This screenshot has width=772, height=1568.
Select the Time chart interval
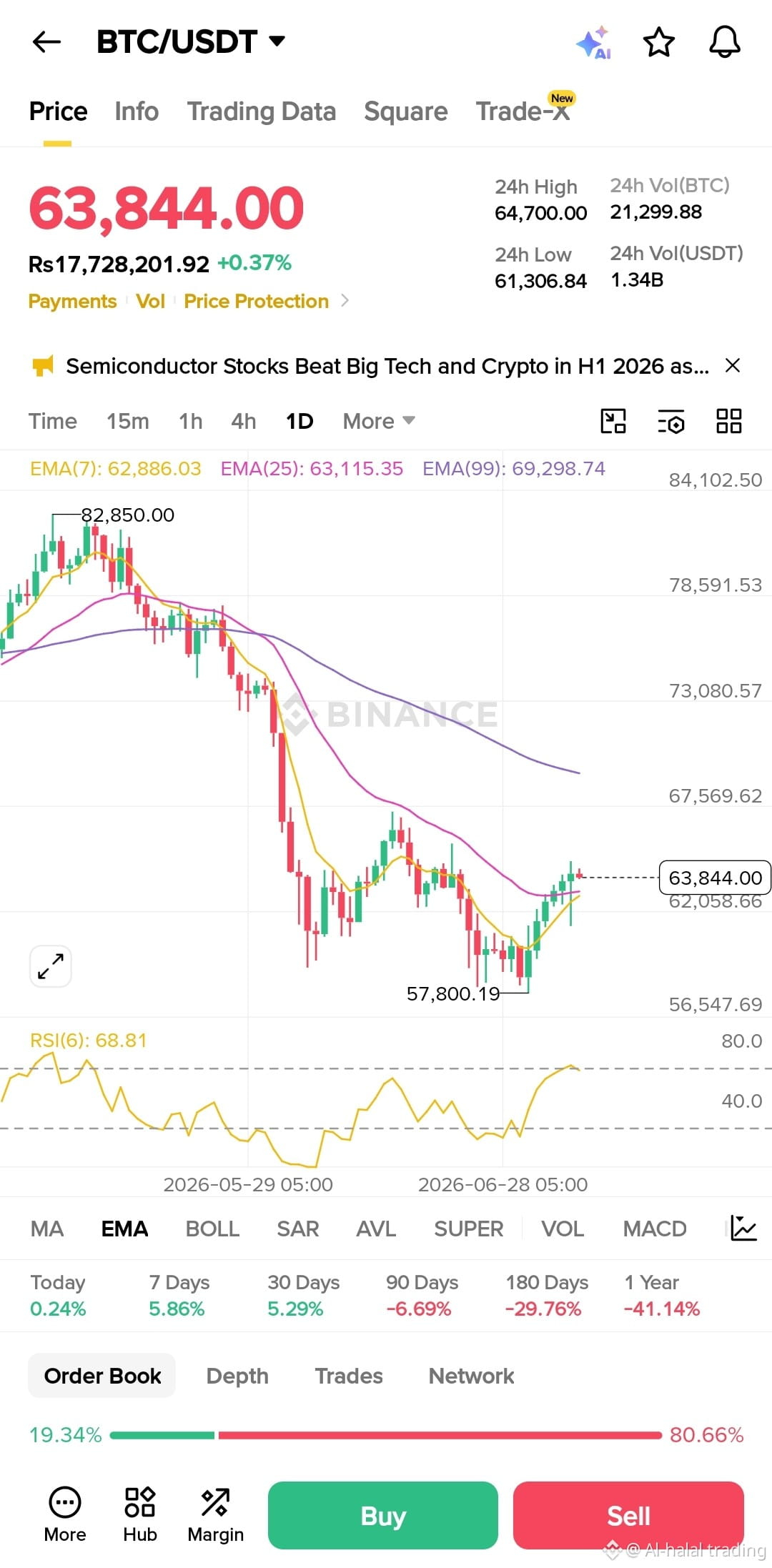pos(53,422)
